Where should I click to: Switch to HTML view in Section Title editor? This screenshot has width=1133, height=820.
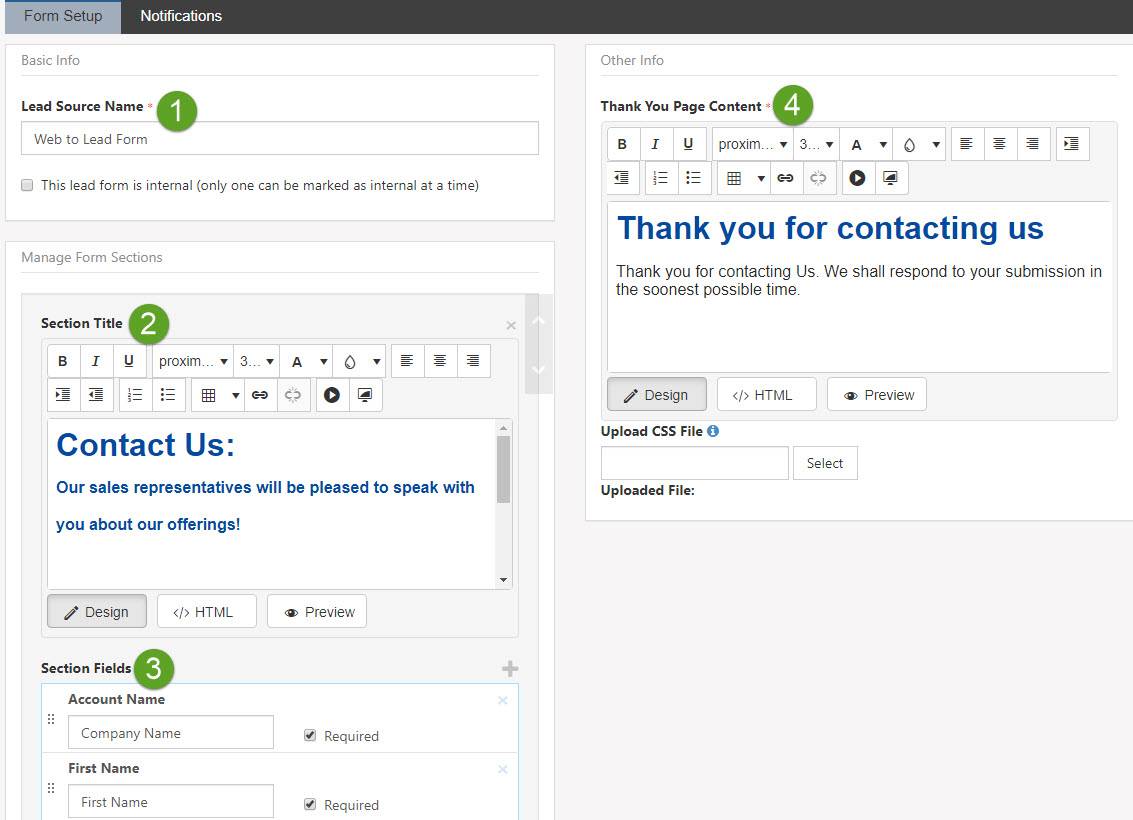pos(206,612)
